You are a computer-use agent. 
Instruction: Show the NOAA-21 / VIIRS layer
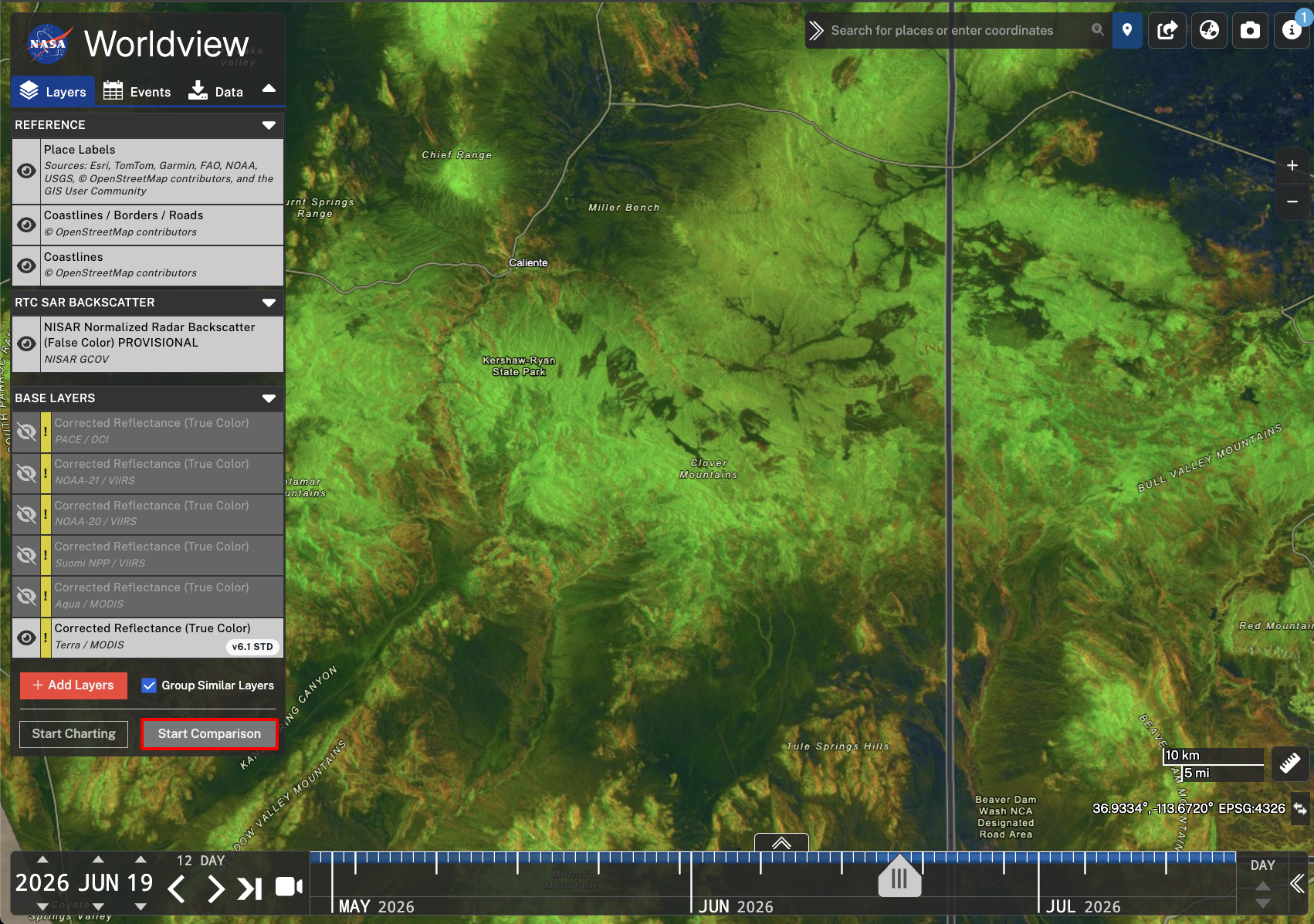click(x=26, y=472)
